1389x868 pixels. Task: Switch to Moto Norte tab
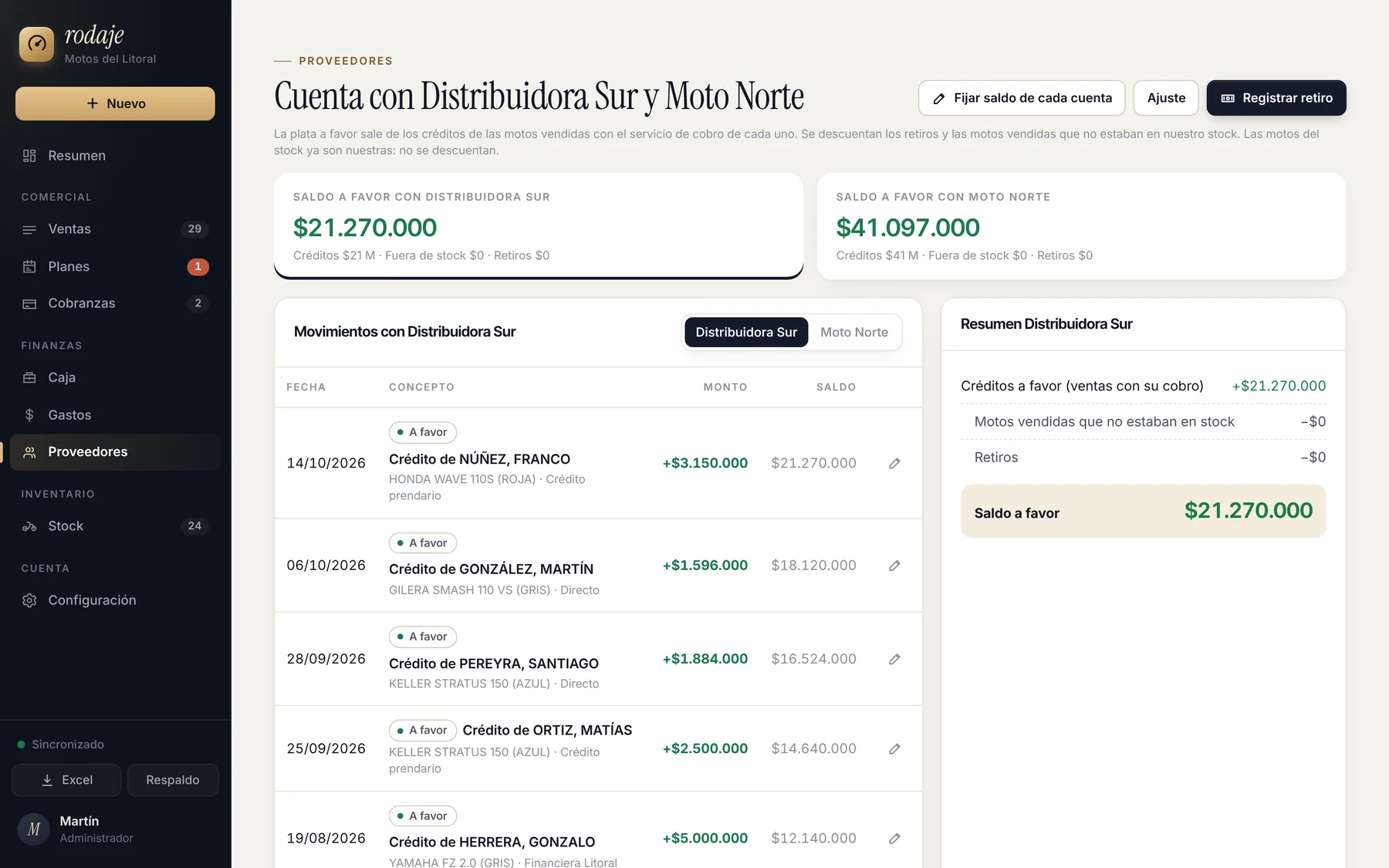pyautogui.click(x=854, y=333)
